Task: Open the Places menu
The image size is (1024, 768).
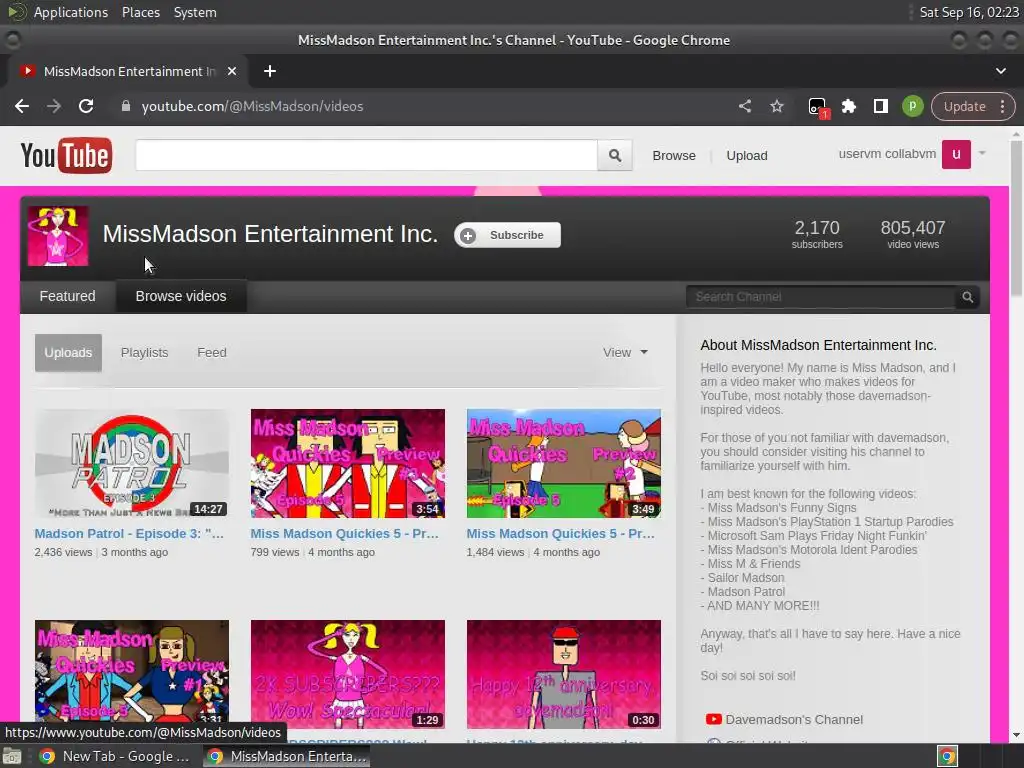Action: point(140,12)
